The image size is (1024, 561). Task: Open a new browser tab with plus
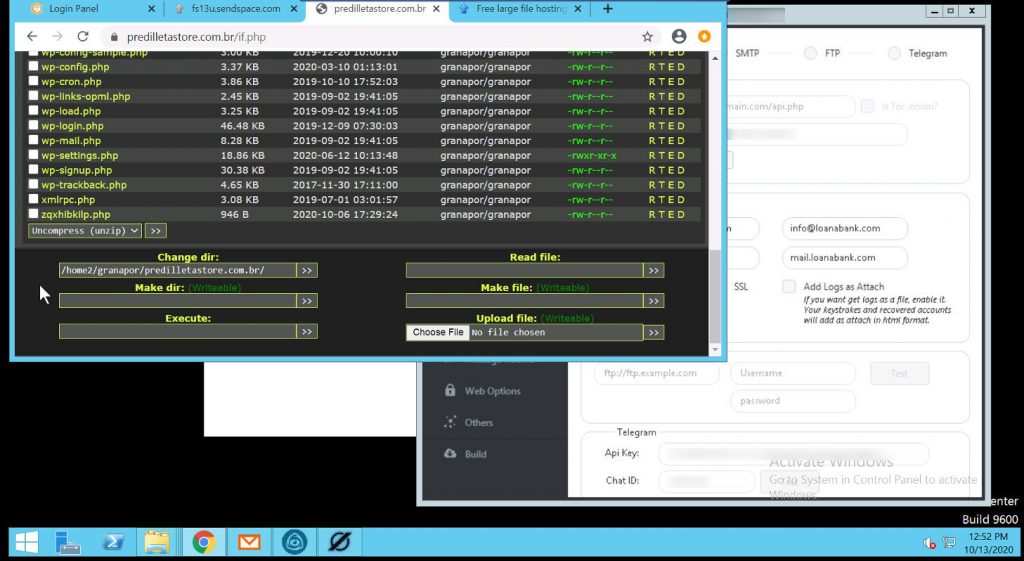coord(608,9)
